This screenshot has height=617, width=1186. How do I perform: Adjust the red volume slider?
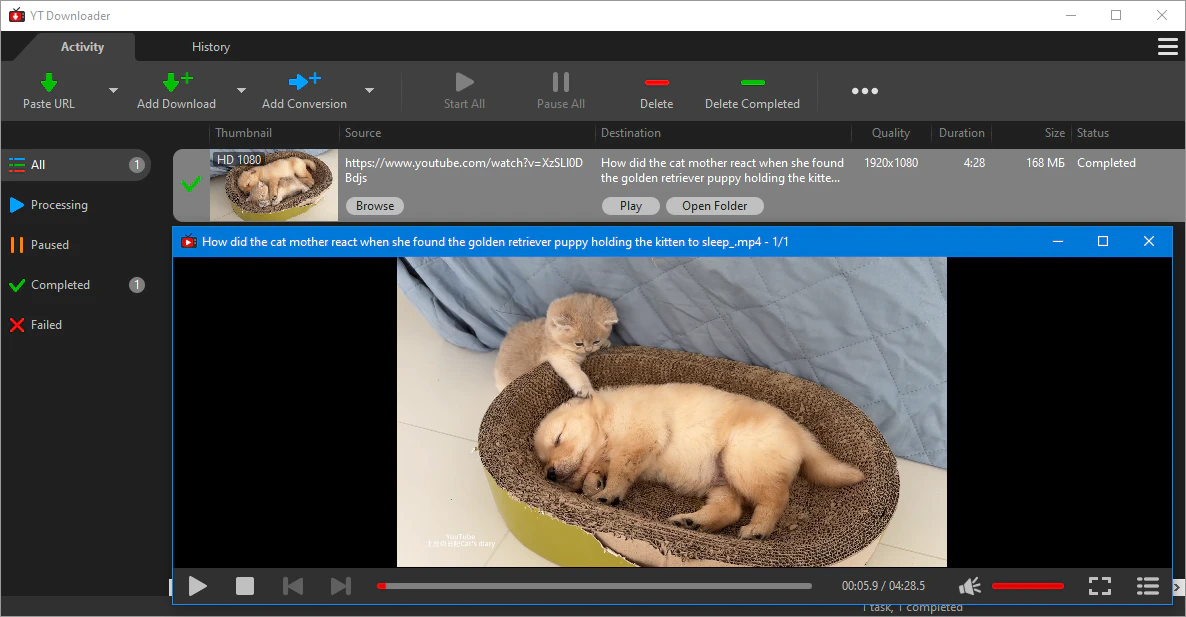[x=1027, y=586]
